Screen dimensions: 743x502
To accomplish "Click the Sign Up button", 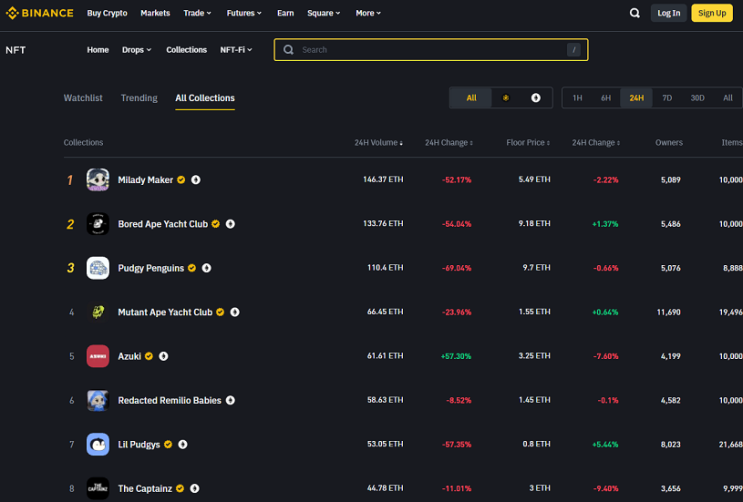I will tap(712, 13).
